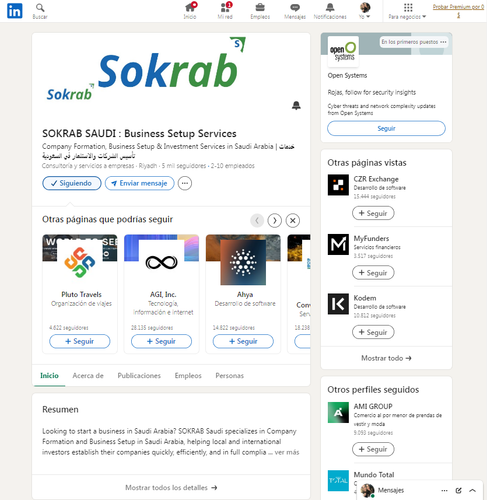The height and width of the screenshot is (500, 487).
Task: Switch to the Publicaciones tab
Action: 139,376
